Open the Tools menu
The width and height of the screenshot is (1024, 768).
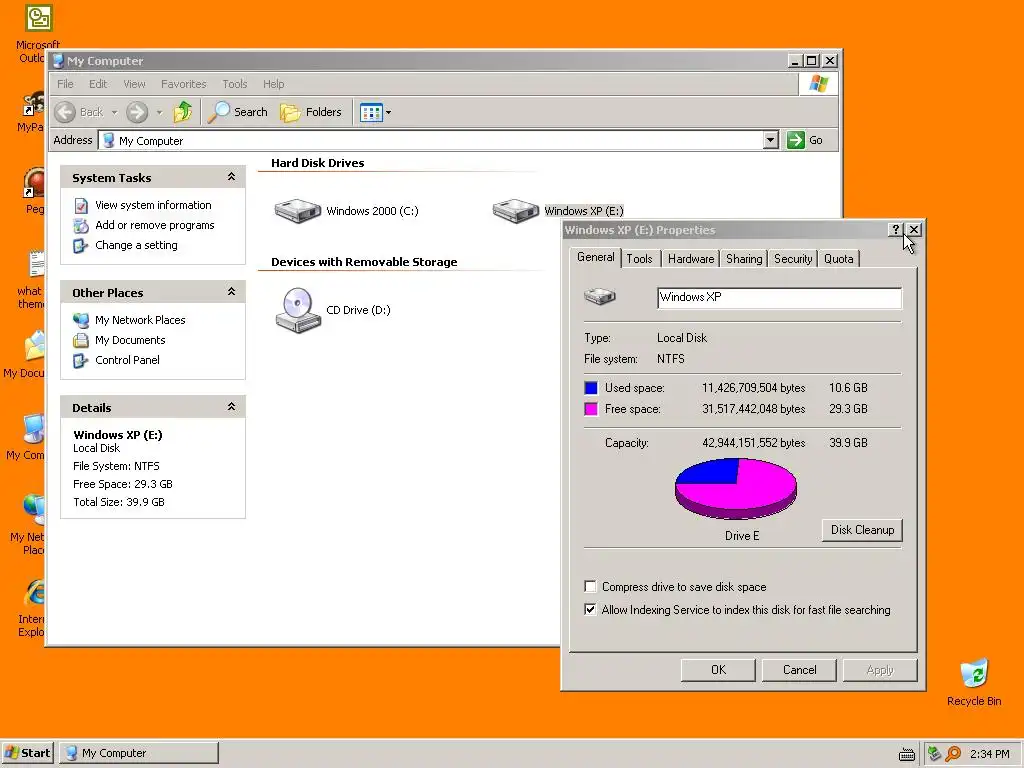234,84
